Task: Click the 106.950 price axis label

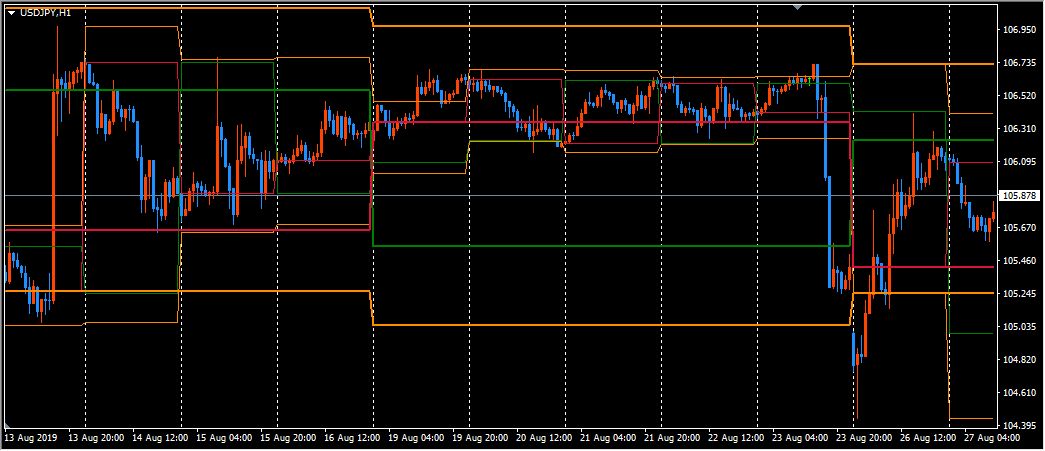Action: pyautogui.click(x=1018, y=30)
